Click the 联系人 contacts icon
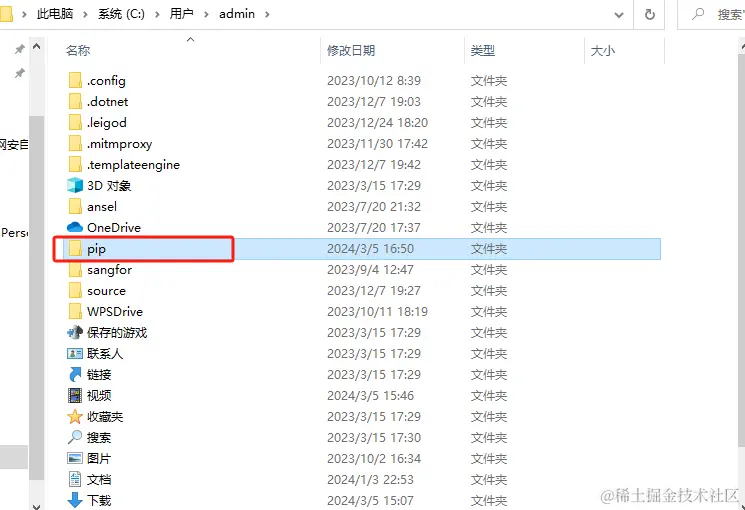This screenshot has width=745, height=510. coord(75,354)
